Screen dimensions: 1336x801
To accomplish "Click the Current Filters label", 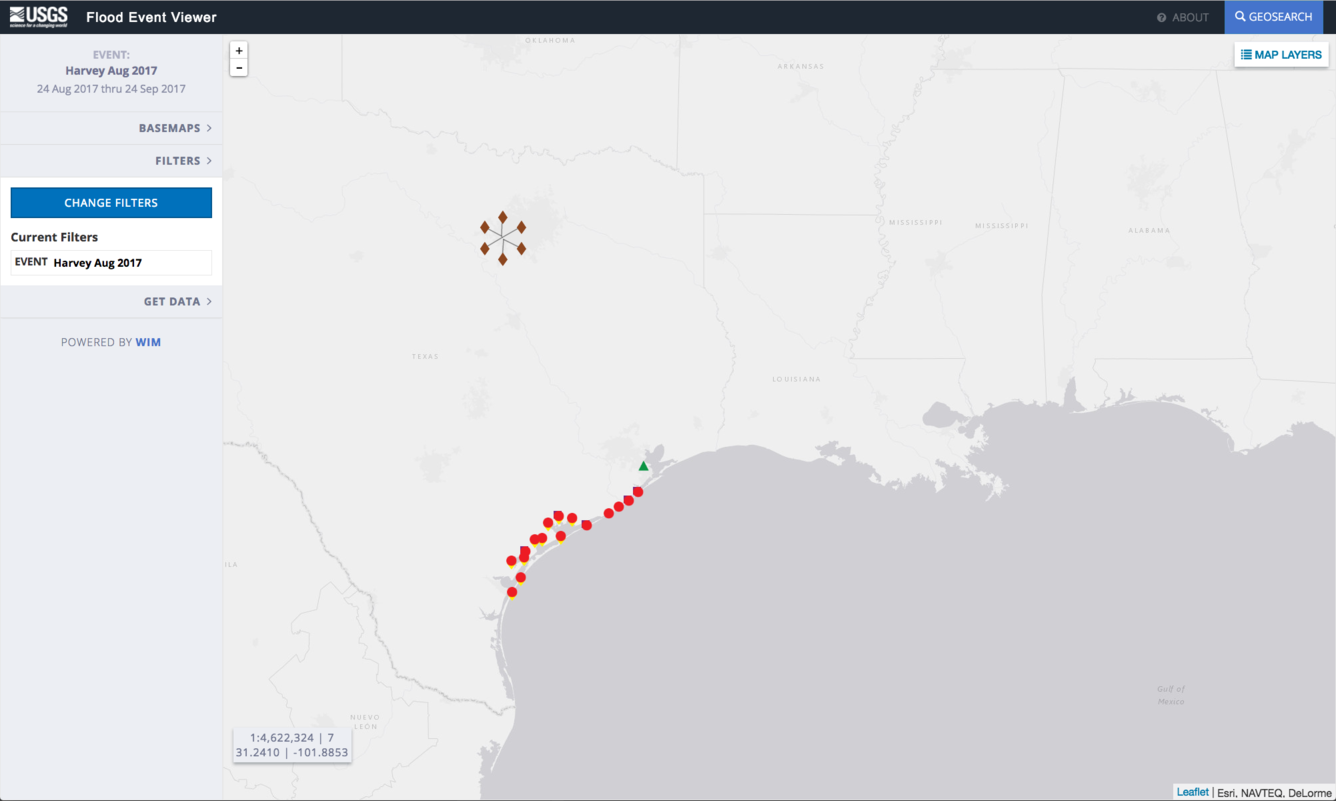I will coord(54,237).
